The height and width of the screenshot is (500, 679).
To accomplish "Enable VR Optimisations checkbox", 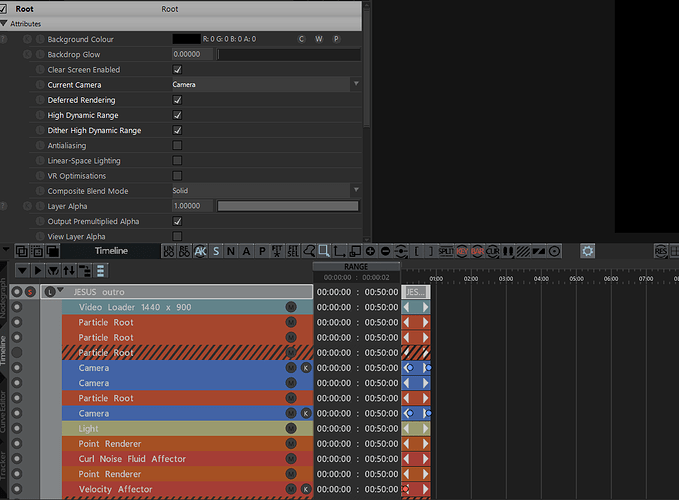I will click(177, 176).
